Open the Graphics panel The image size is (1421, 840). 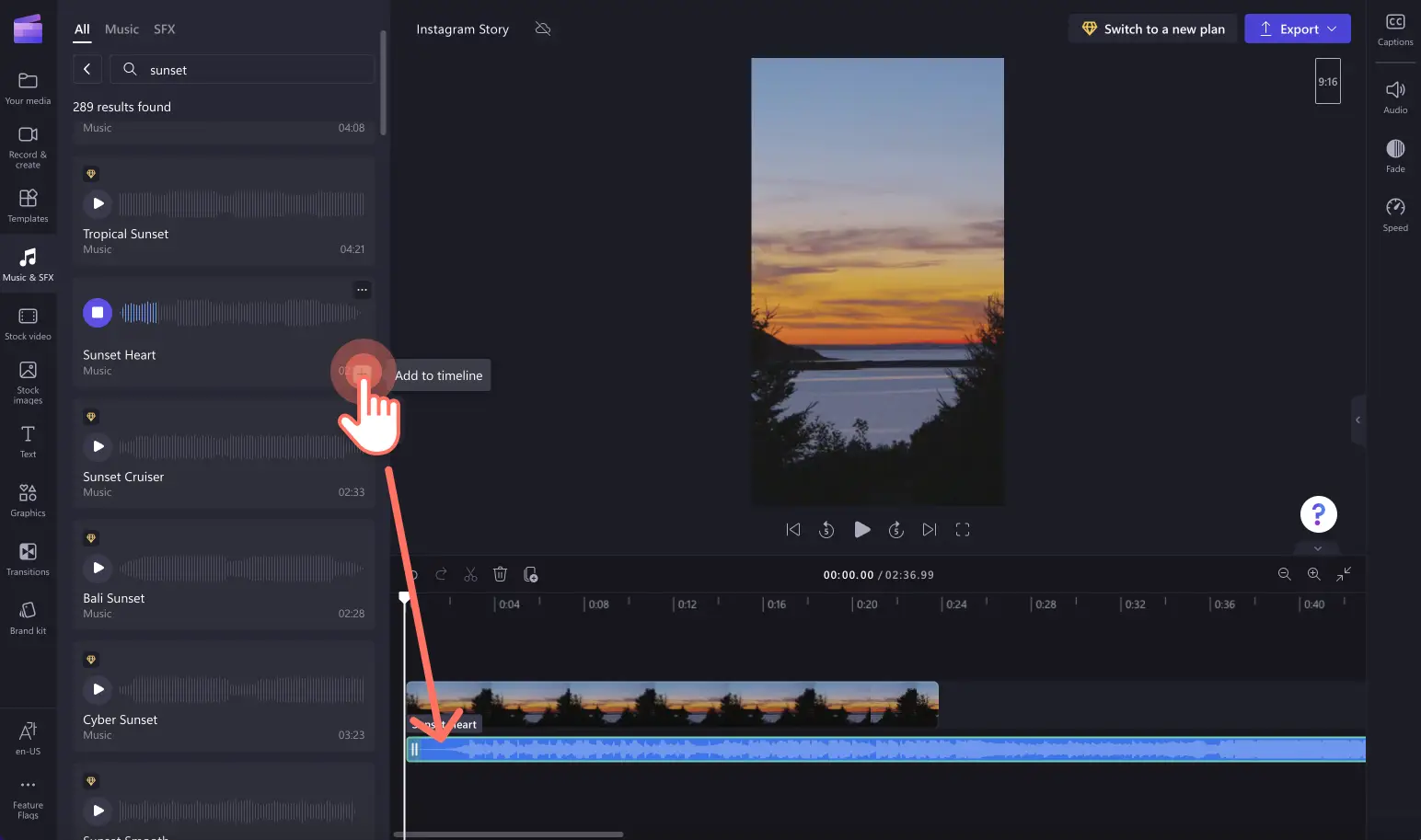pos(28,501)
